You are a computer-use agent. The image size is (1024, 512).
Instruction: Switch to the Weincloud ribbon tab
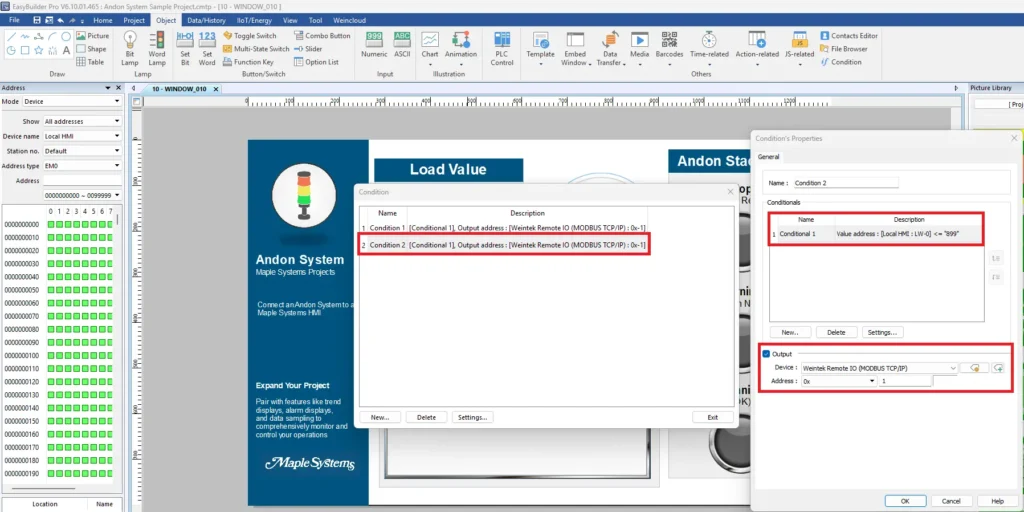click(x=348, y=20)
